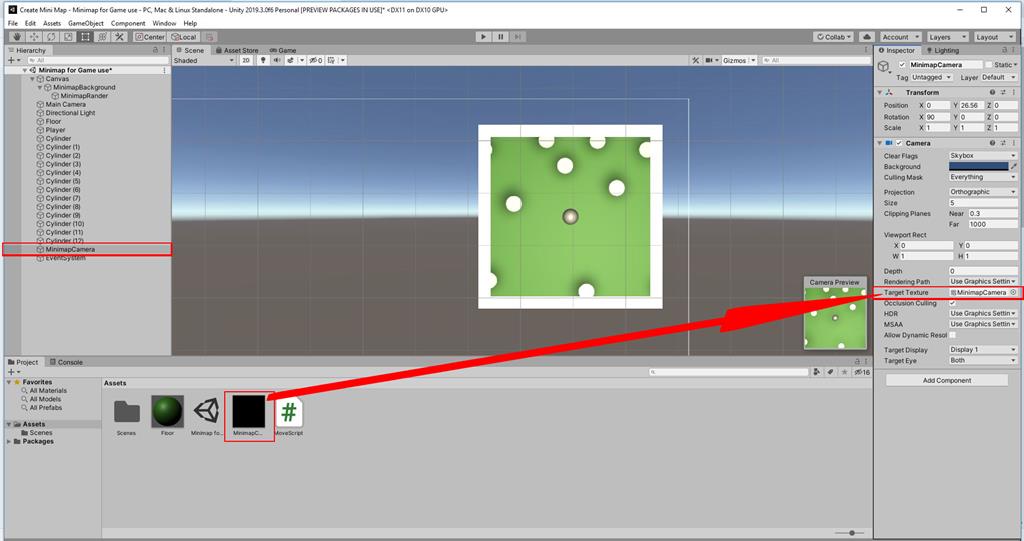Toggle scene lighting bulb icon
Image resolution: width=1024 pixels, height=541 pixels.
(263, 60)
